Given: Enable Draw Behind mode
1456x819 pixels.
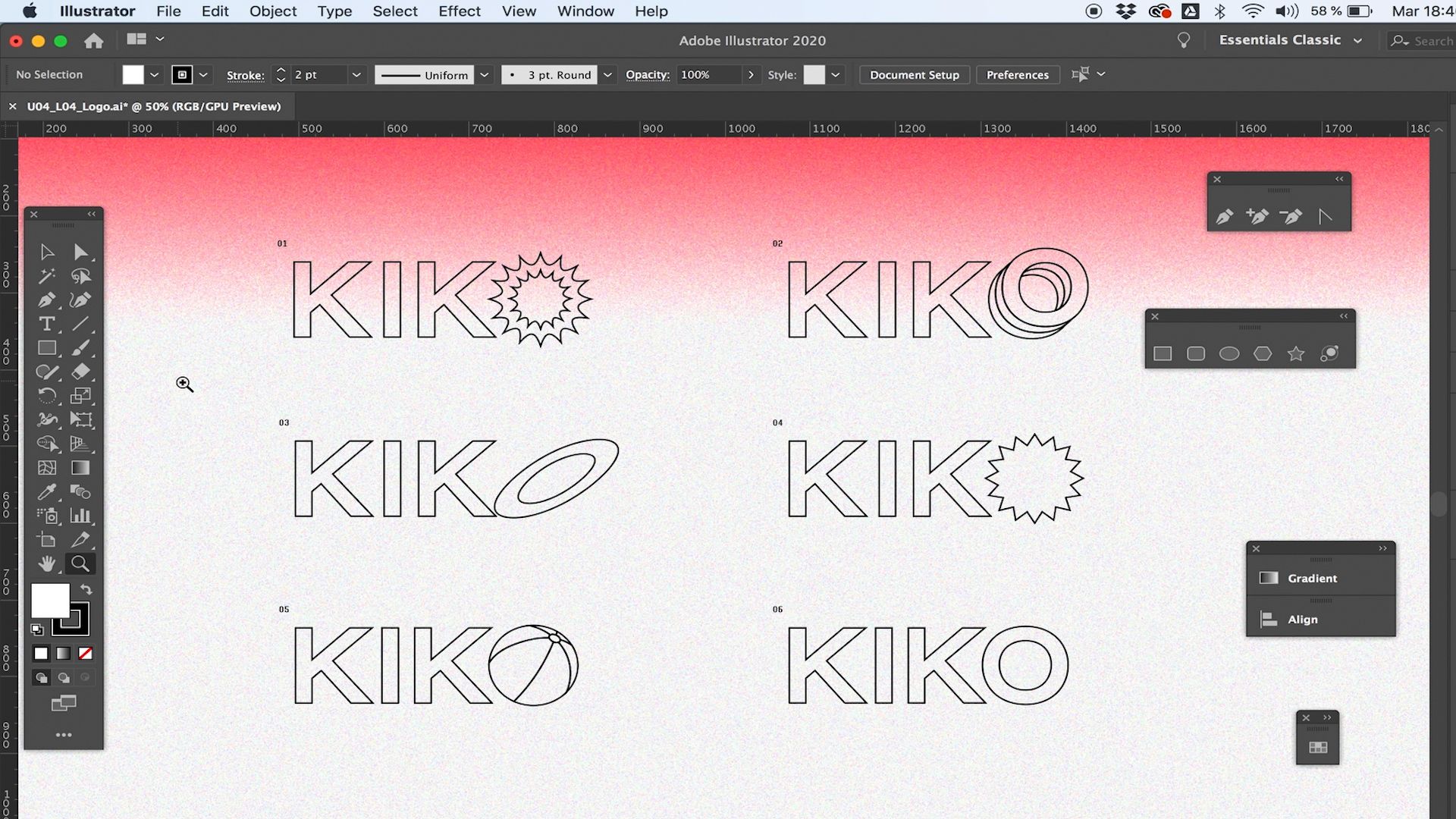Looking at the screenshot, I should (x=64, y=677).
